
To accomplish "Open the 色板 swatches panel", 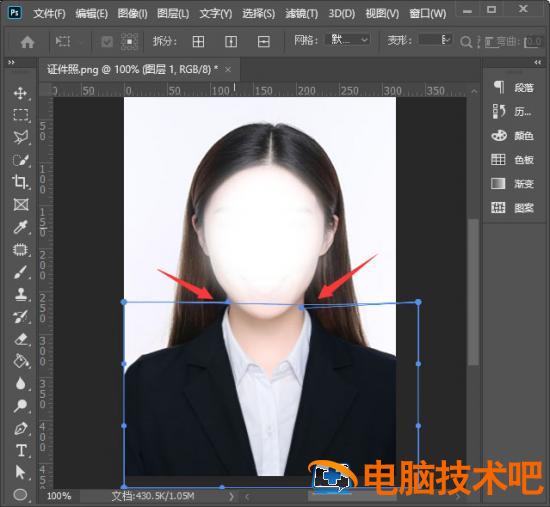I will 513,159.
